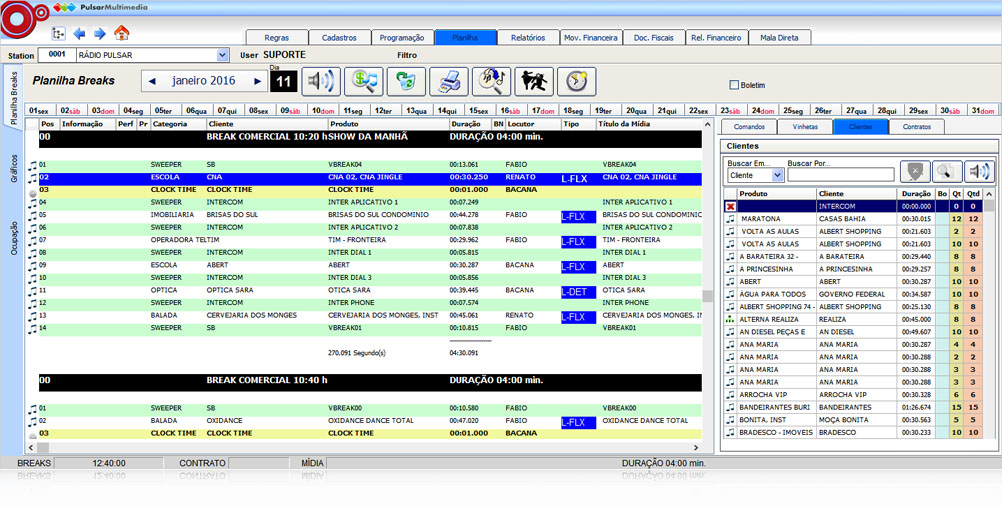The image size is (1002, 508).
Task: Preview audio with the Clientes panel speaker
Action: (979, 172)
